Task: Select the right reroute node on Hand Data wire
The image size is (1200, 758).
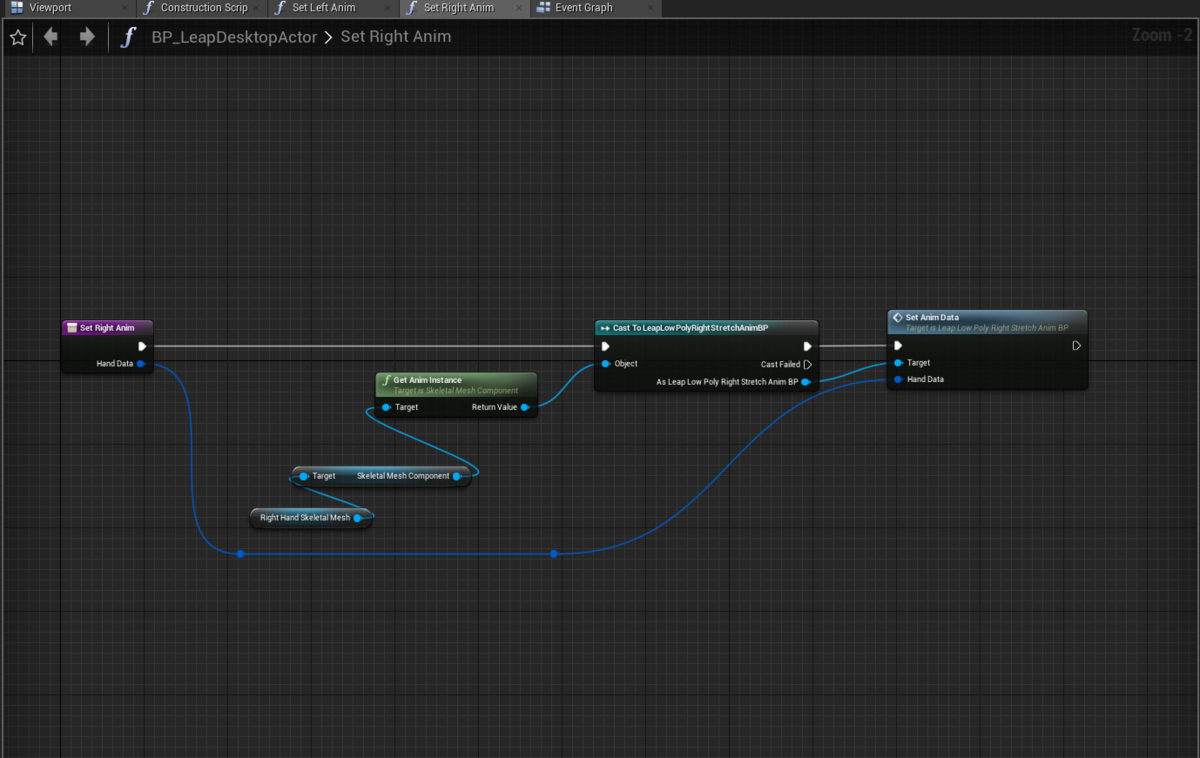Action: [x=554, y=553]
